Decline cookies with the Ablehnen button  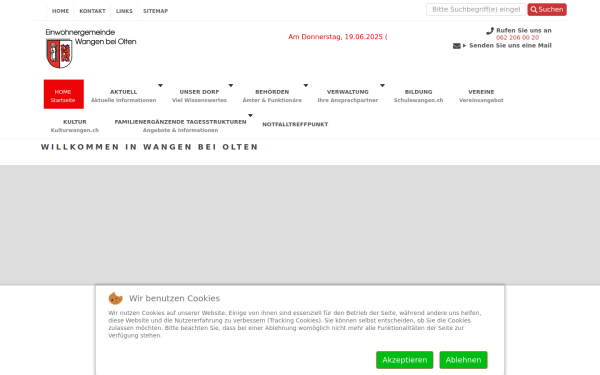pos(463,360)
